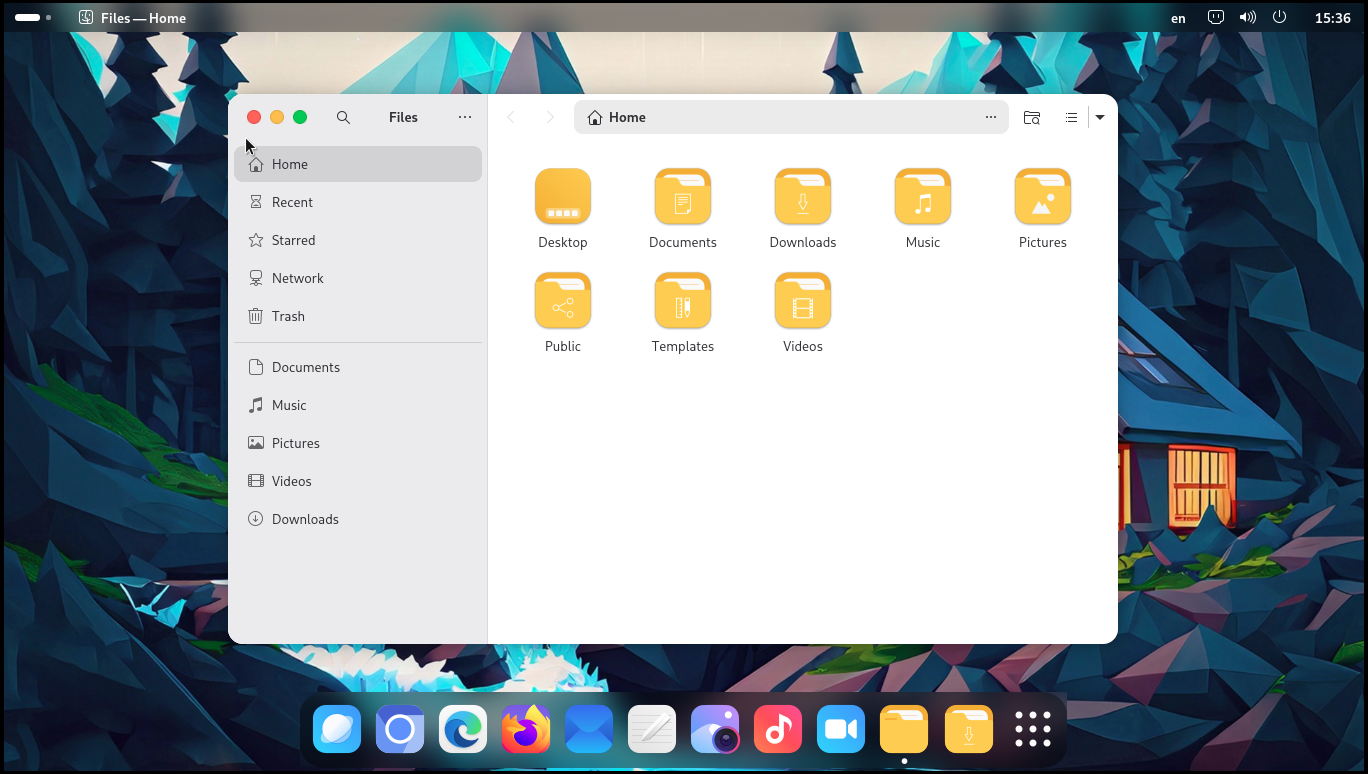Select Home in the sidebar

pos(358,164)
